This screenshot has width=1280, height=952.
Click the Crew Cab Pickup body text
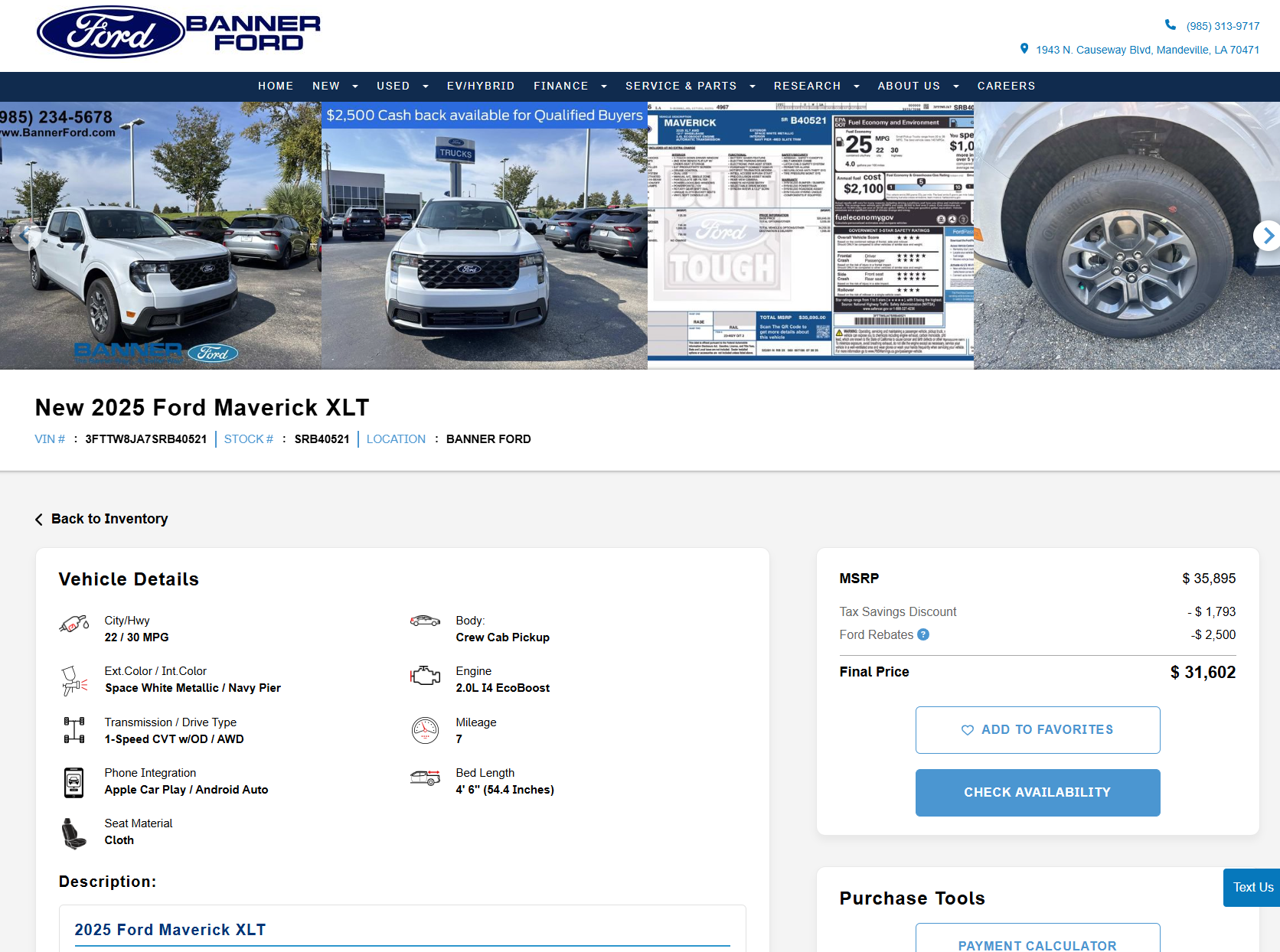[x=502, y=637]
